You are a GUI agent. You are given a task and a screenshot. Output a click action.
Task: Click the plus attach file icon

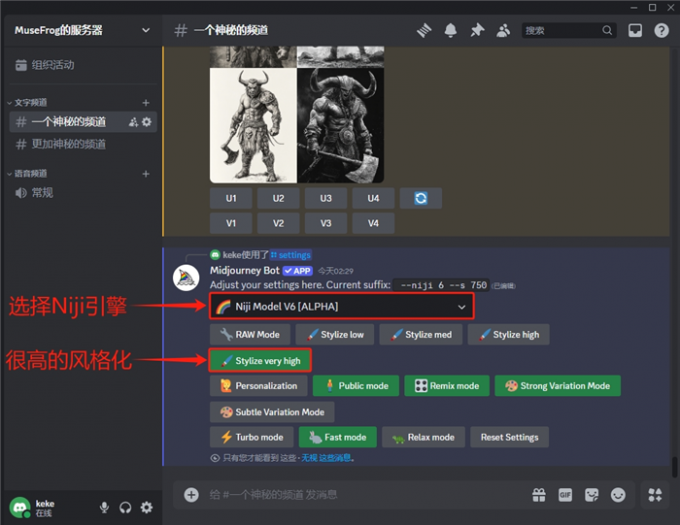click(191, 495)
